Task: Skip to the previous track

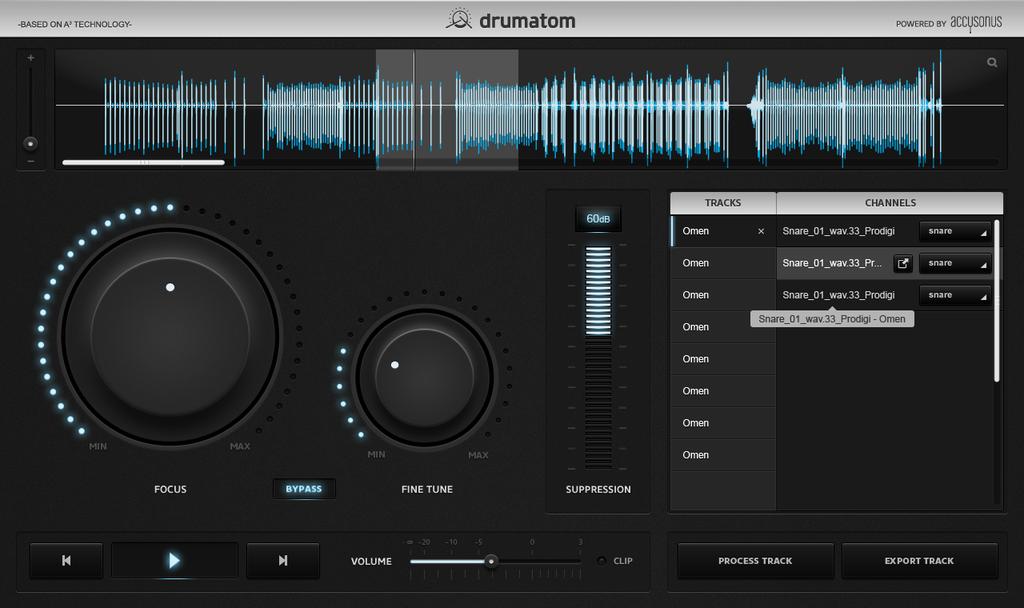Action: [66, 560]
